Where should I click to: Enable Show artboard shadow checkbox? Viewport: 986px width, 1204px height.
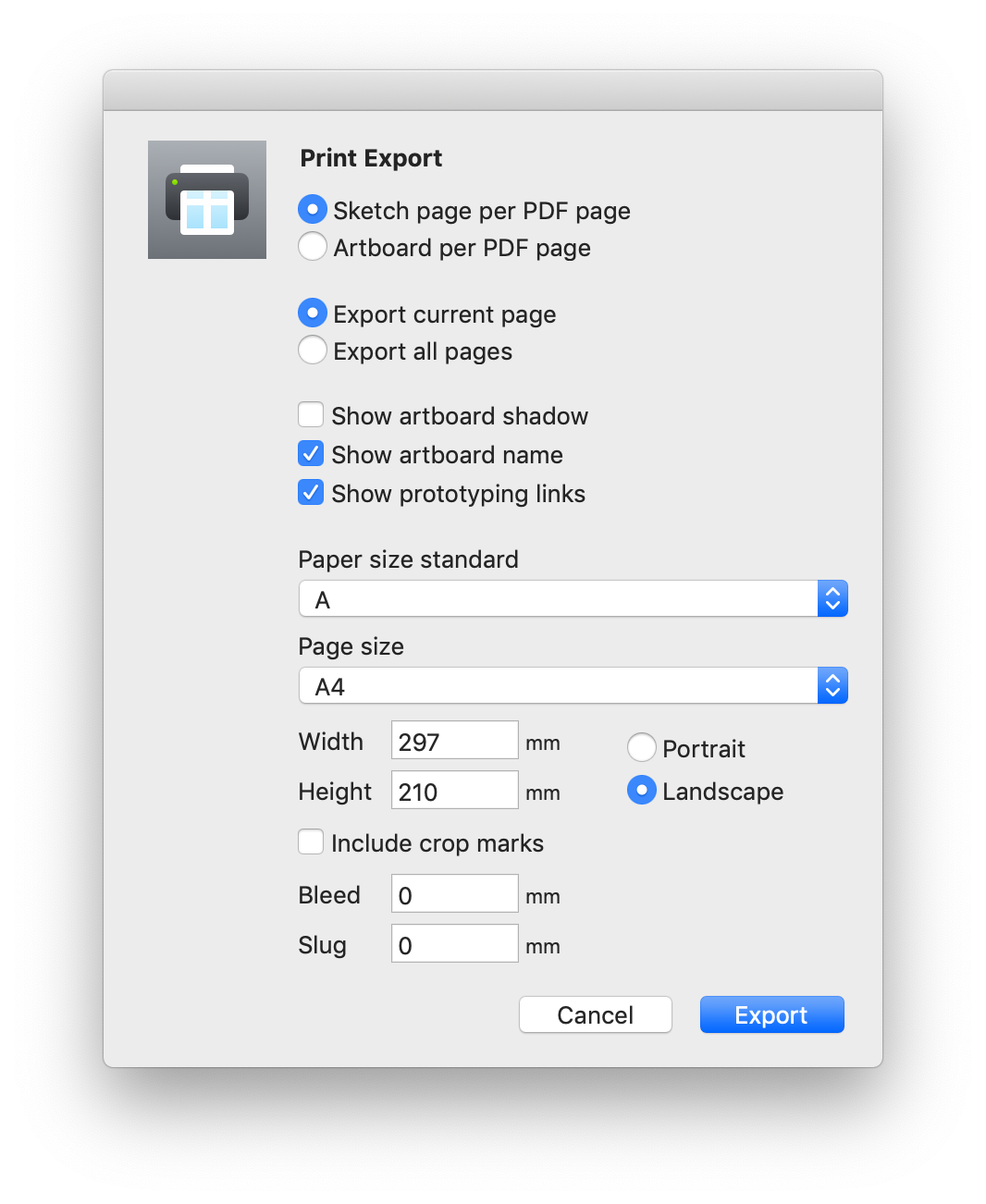311,415
